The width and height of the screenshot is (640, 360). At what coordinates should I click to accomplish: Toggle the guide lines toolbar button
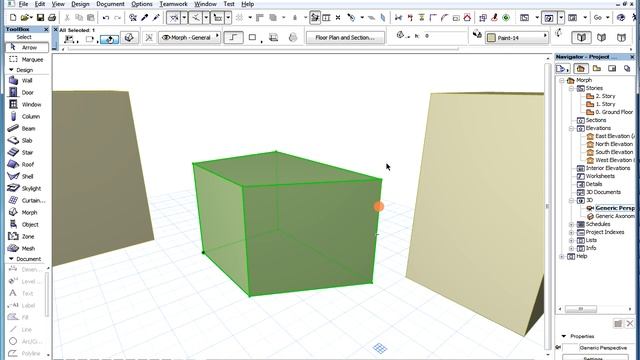click(174, 18)
